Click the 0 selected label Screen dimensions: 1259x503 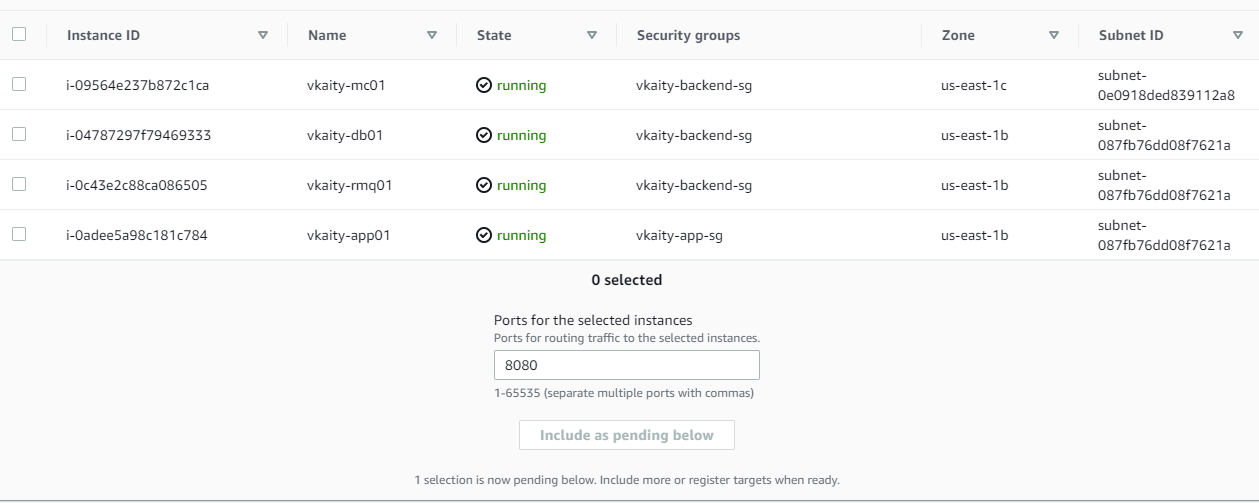pyautogui.click(x=627, y=280)
